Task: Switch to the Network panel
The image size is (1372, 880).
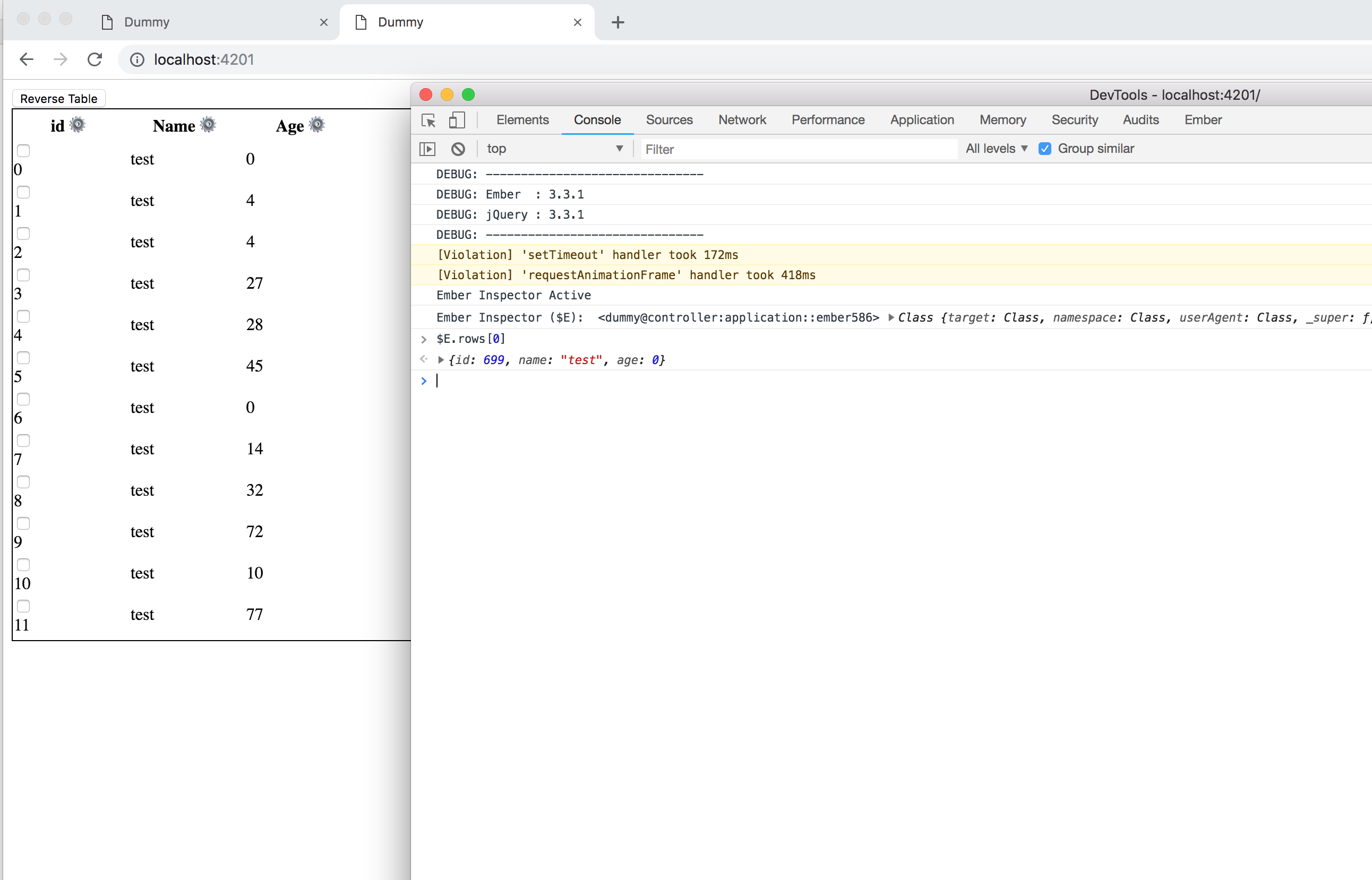Action: click(742, 120)
